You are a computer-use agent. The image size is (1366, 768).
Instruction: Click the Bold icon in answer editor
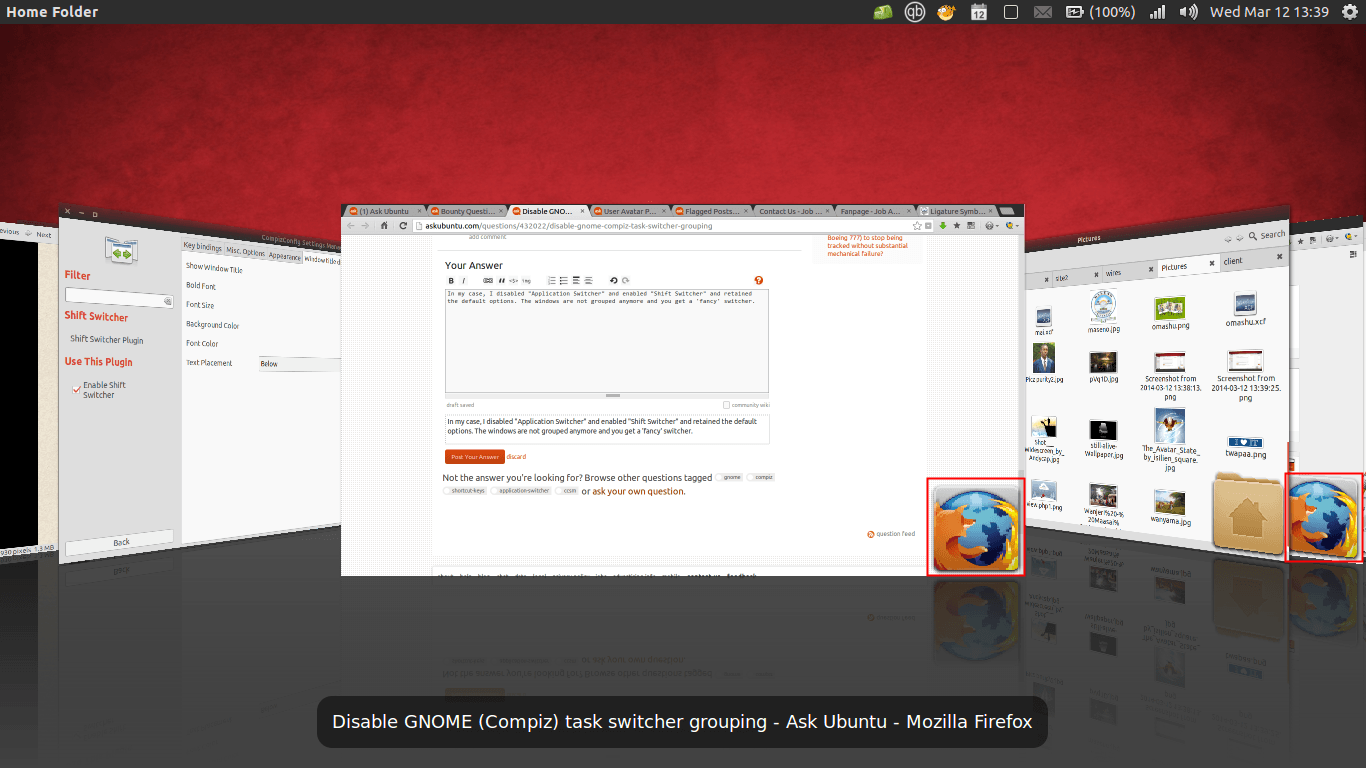click(x=451, y=280)
